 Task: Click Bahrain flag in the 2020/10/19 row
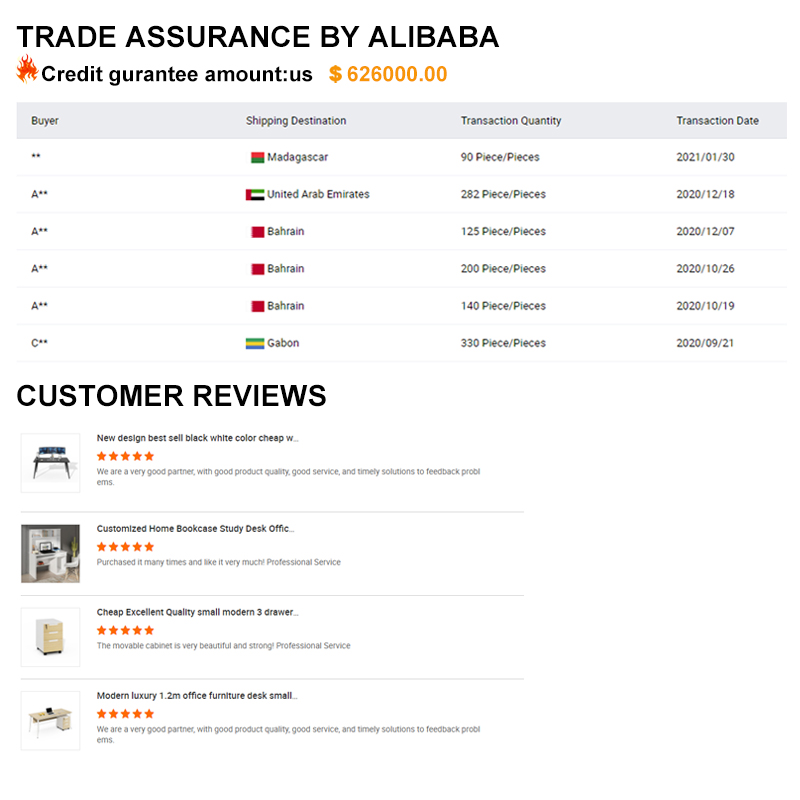pos(257,306)
